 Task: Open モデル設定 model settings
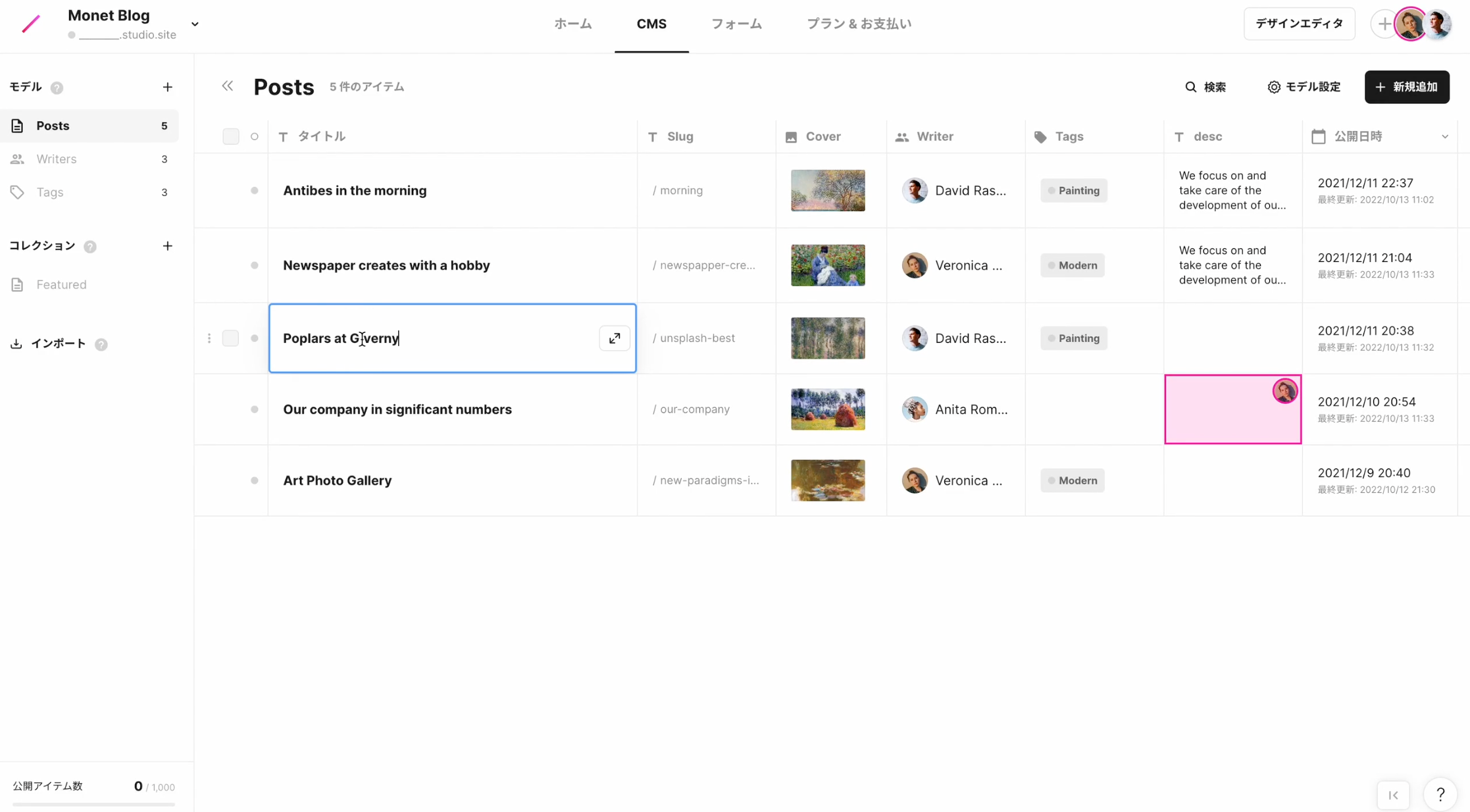click(x=1304, y=87)
